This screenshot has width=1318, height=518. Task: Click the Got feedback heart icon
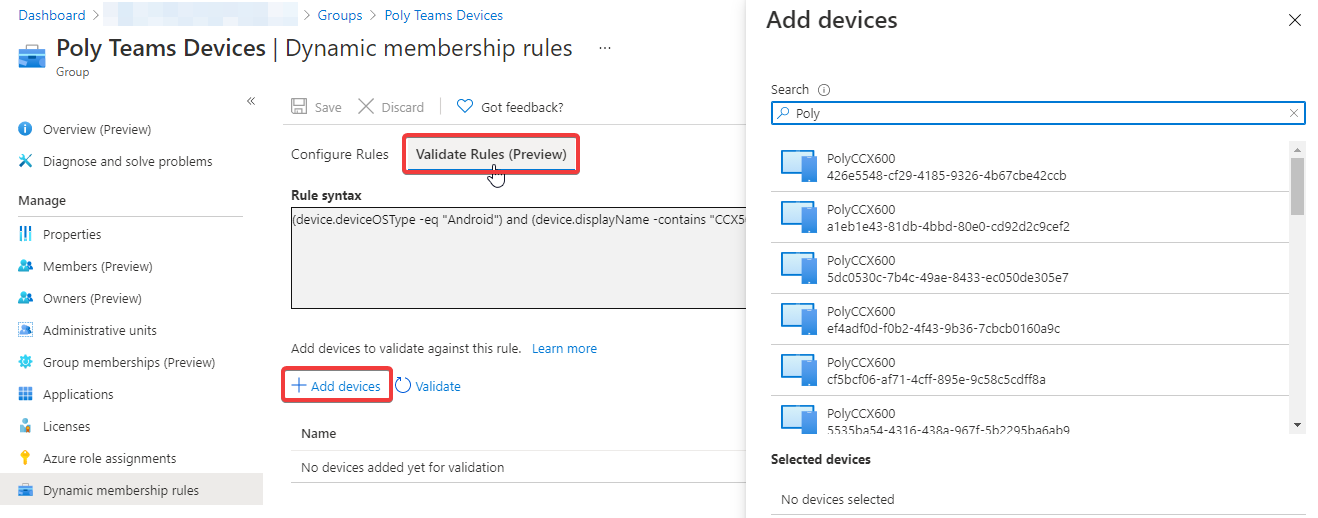point(465,106)
